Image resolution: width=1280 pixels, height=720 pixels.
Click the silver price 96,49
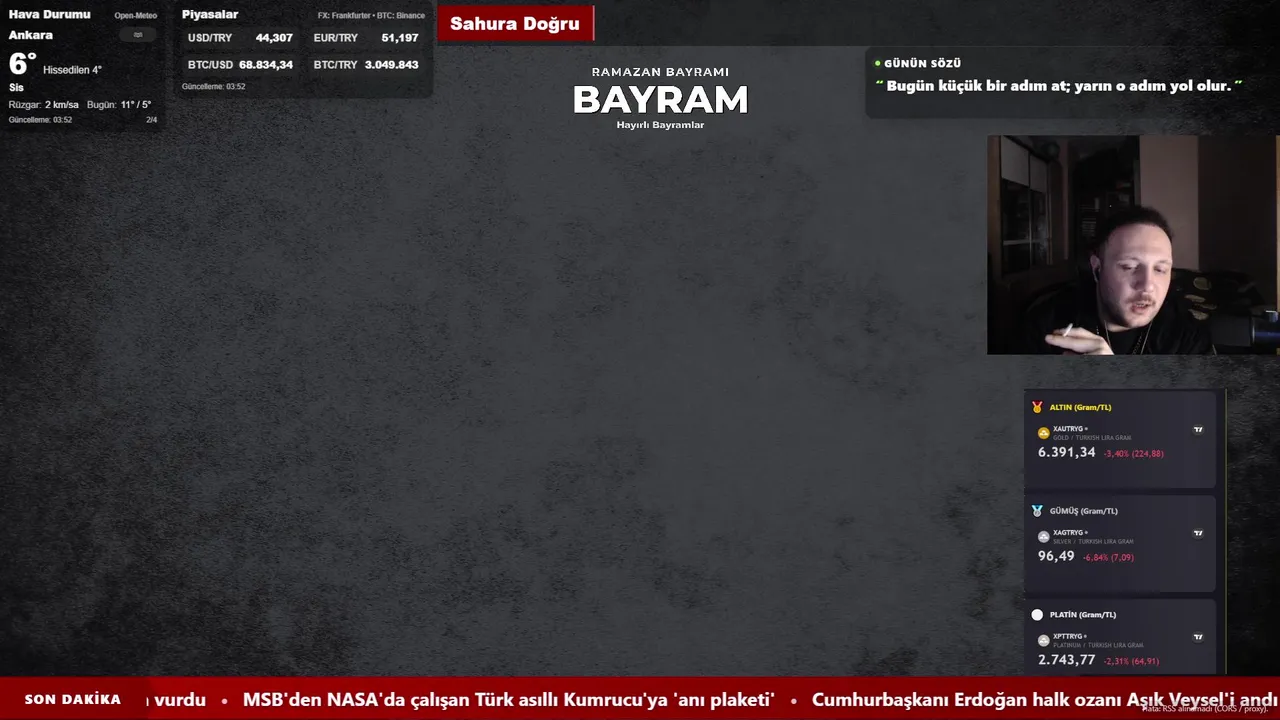1056,557
